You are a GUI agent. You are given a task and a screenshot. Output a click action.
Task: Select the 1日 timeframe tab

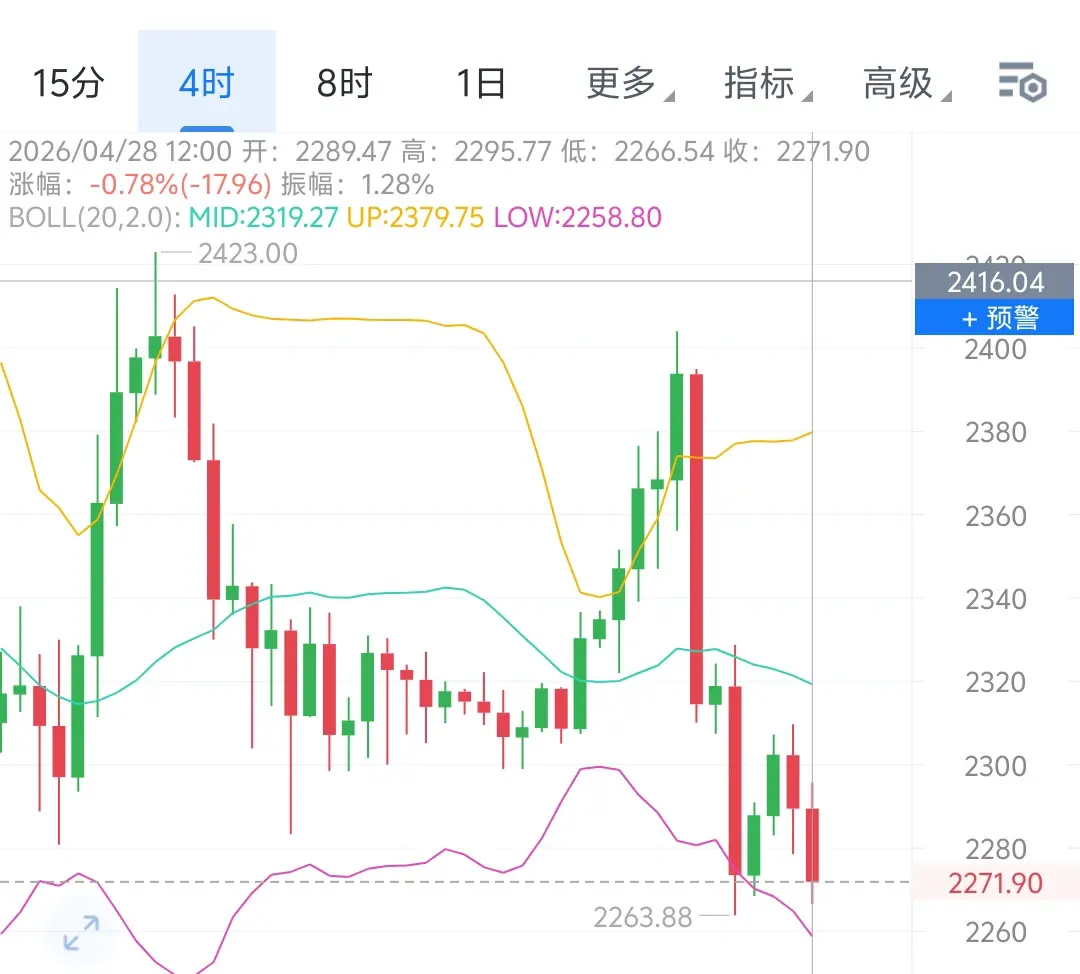481,83
